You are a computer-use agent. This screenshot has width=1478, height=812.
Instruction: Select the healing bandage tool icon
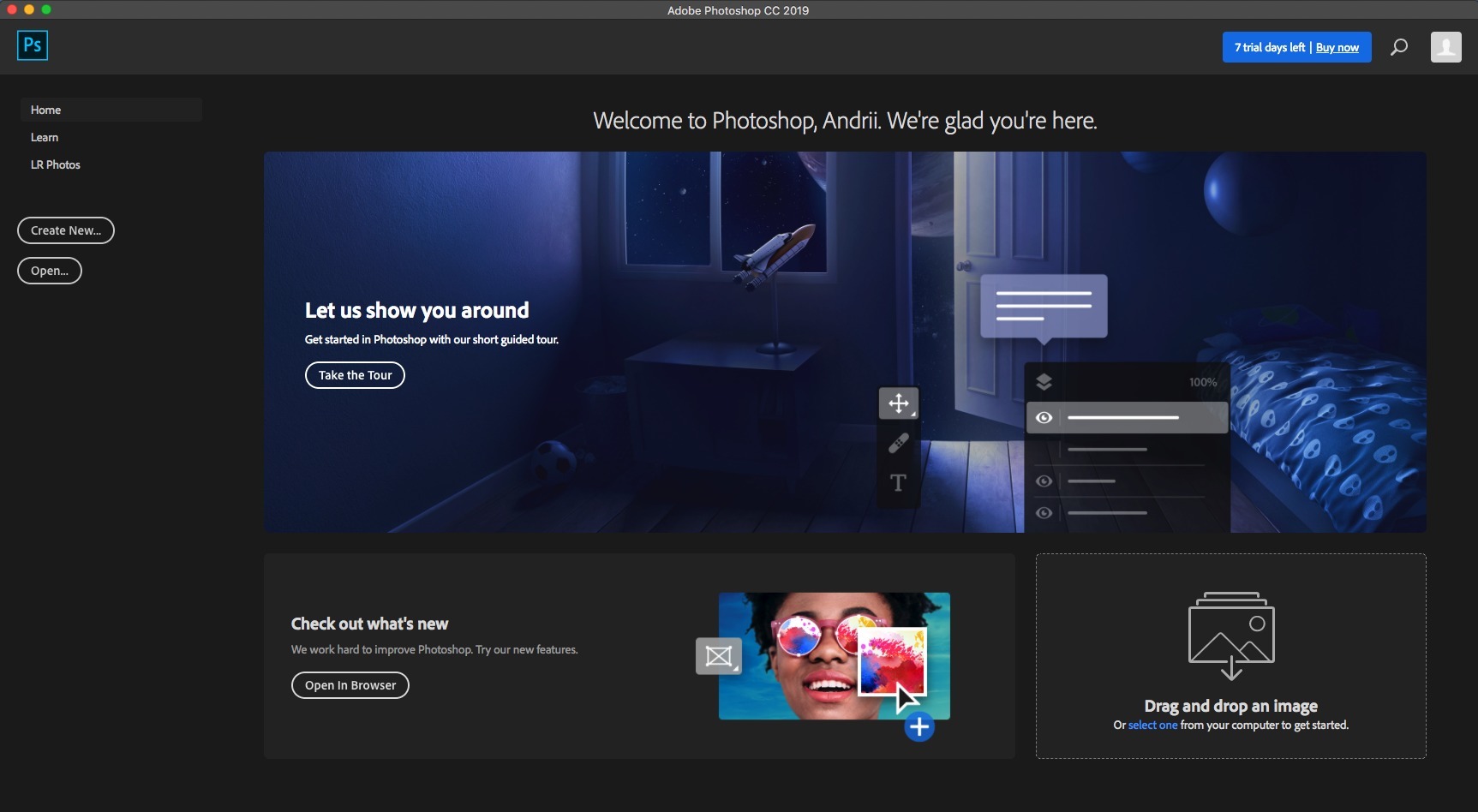pyautogui.click(x=899, y=443)
